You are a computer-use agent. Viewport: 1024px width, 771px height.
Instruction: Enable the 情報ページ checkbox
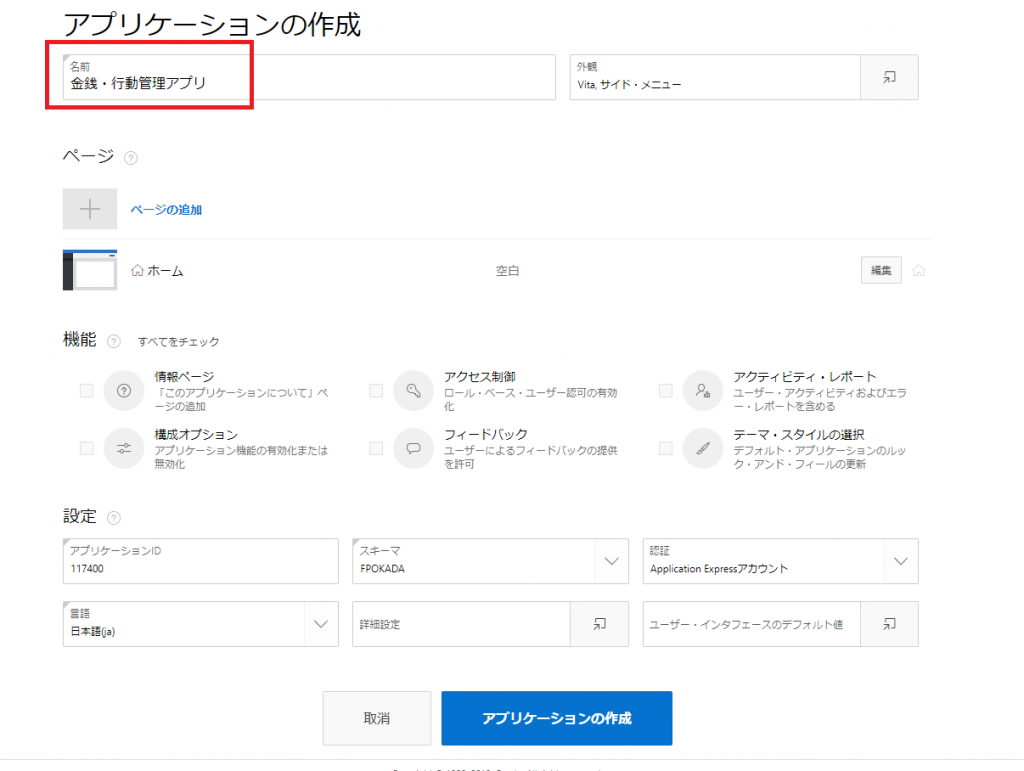pos(86,390)
